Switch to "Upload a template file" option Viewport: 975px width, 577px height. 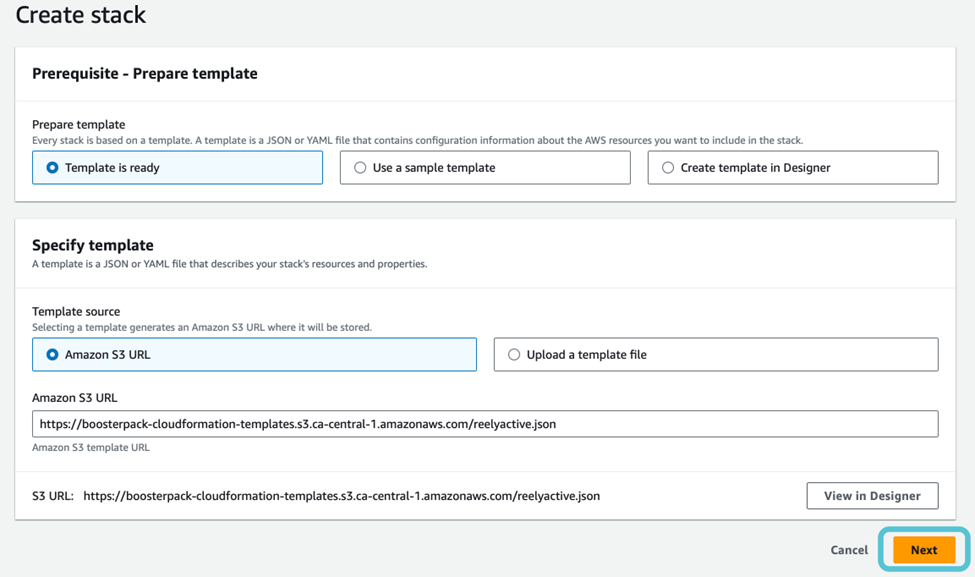click(514, 355)
